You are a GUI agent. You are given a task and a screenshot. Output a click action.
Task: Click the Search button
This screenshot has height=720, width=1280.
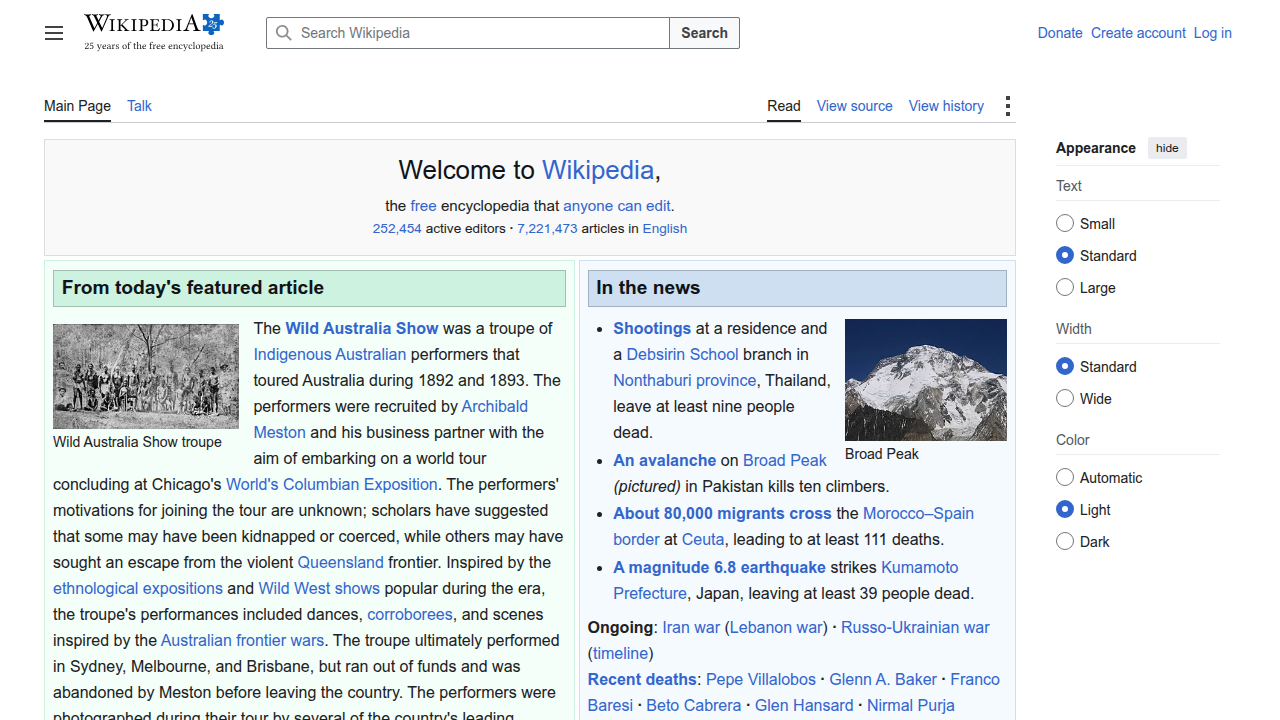705,33
